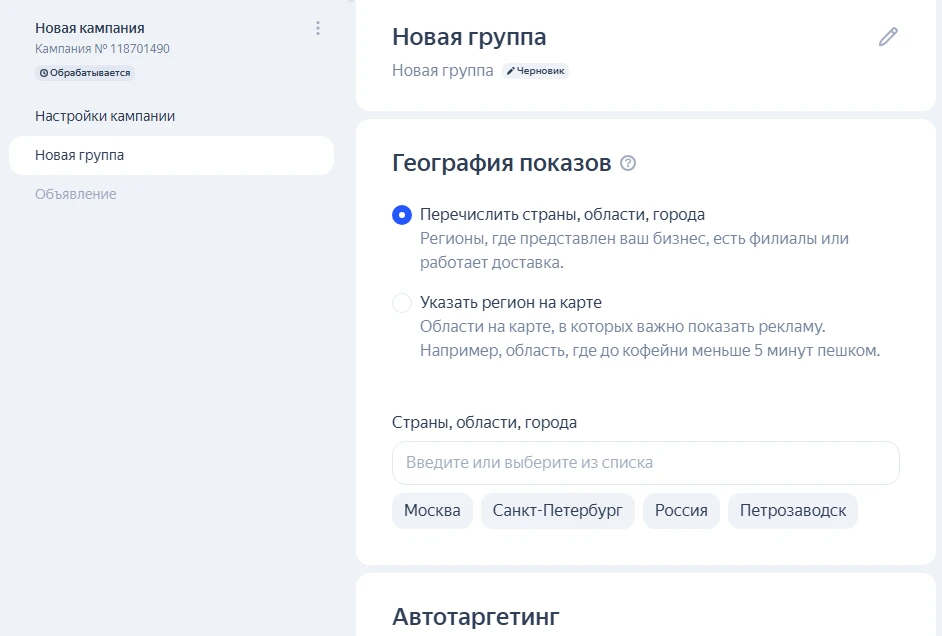Click the Обрабатывается status badge
This screenshot has width=942, height=636.
85,73
